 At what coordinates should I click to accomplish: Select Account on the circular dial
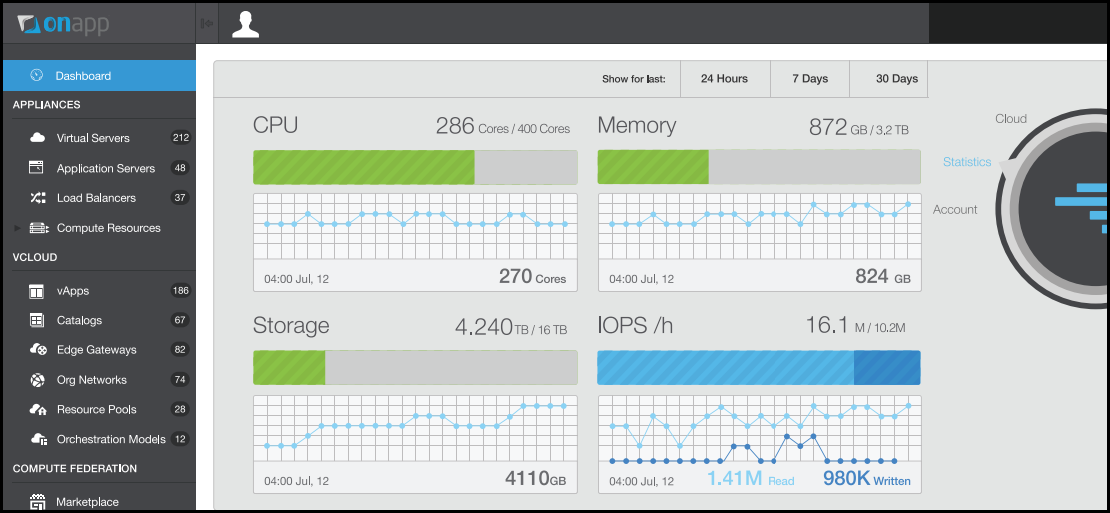click(x=955, y=210)
